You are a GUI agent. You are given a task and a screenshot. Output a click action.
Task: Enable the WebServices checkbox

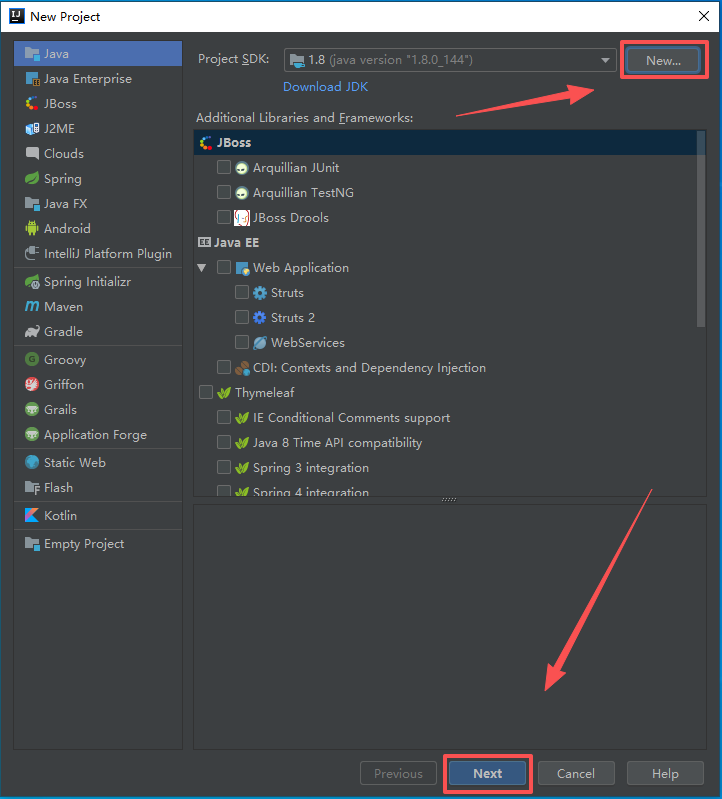point(242,342)
